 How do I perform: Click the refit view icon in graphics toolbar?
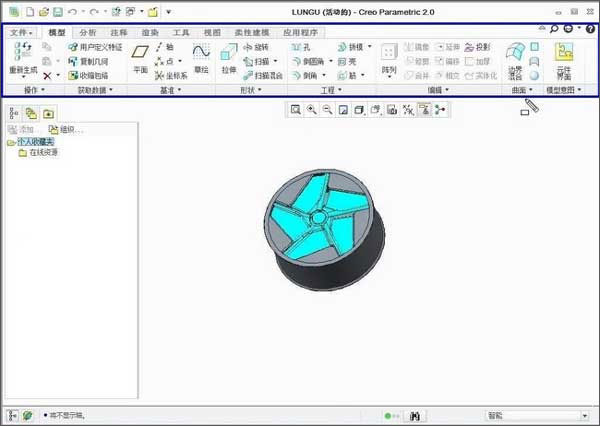tap(295, 110)
